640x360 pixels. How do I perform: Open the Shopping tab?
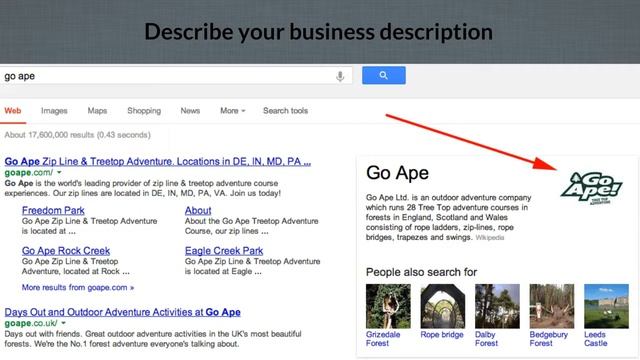[x=144, y=111]
